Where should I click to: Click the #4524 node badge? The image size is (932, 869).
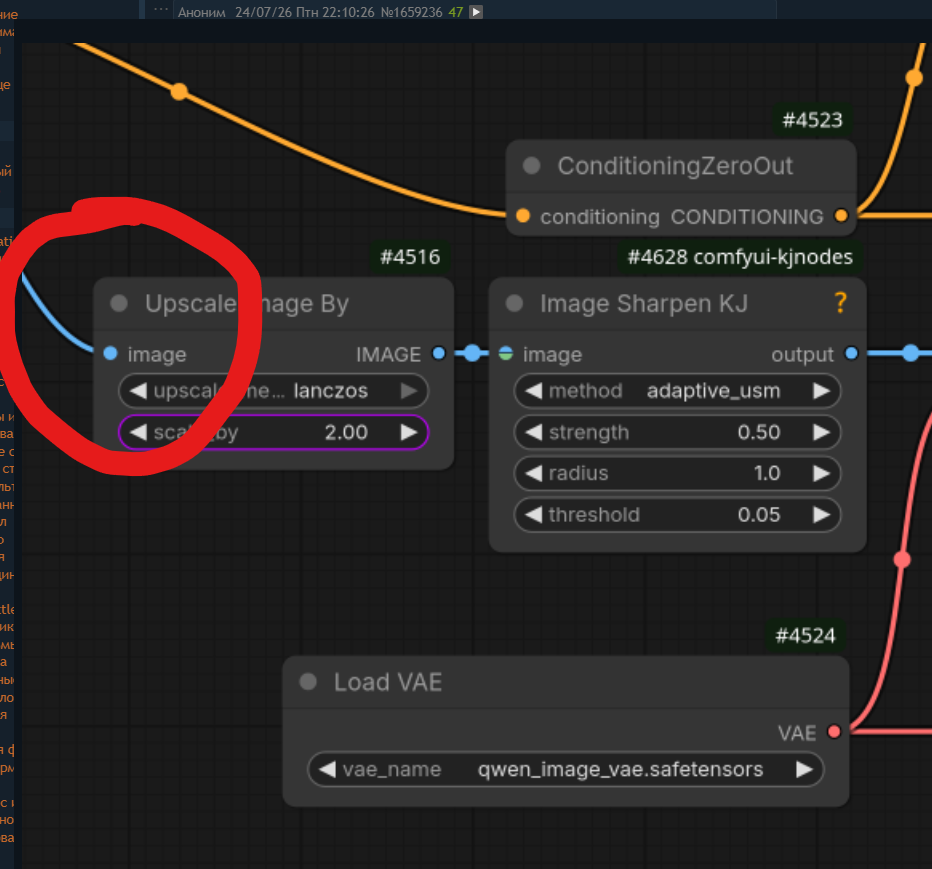point(805,635)
